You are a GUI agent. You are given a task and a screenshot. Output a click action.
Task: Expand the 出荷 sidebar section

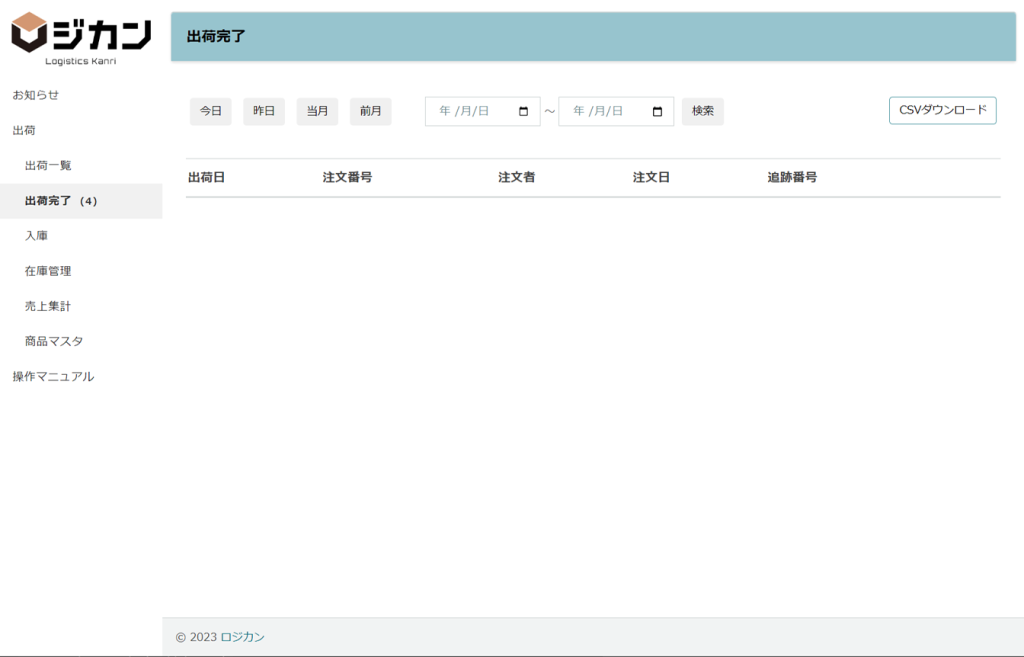coord(24,130)
